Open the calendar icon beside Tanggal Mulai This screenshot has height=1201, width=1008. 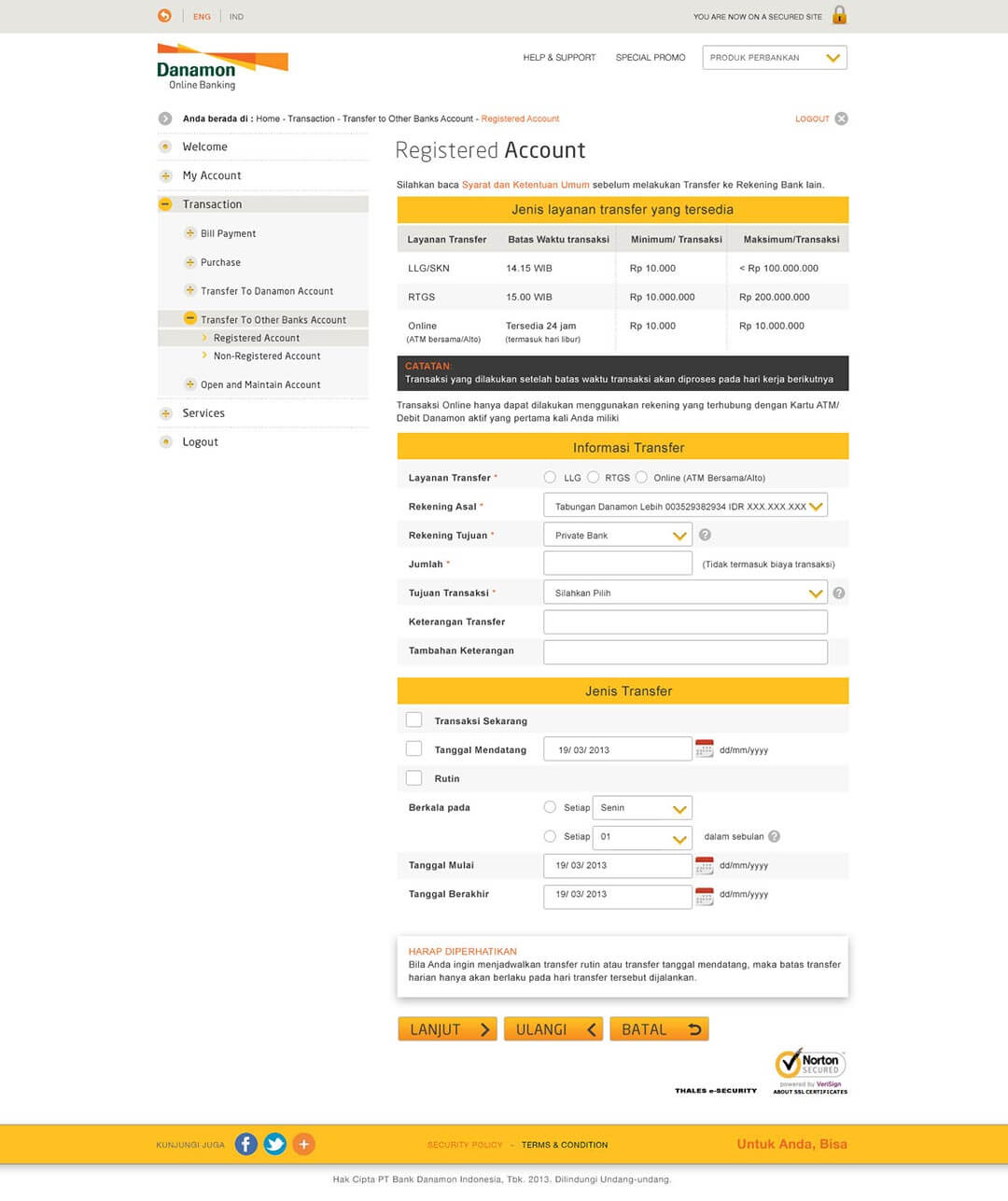pyautogui.click(x=704, y=865)
